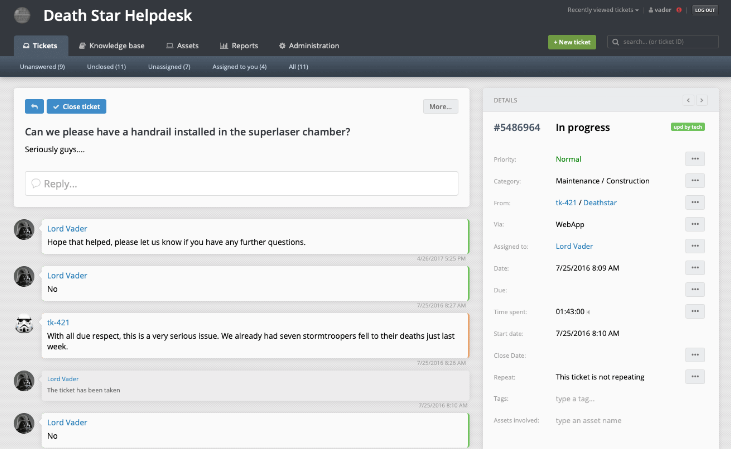Viewport: 731px width, 449px height.
Task: Click the ticket search field
Action: click(x=662, y=42)
